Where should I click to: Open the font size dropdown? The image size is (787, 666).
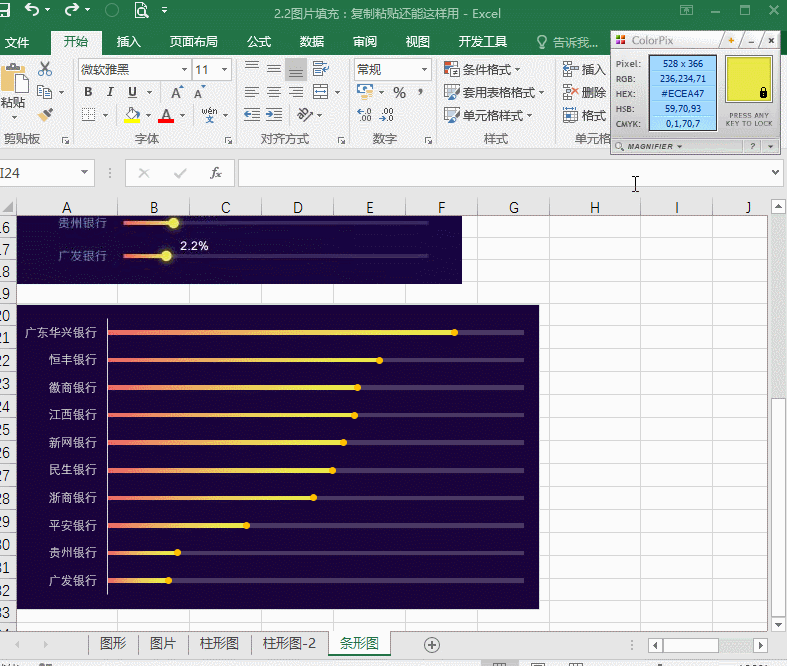click(224, 69)
